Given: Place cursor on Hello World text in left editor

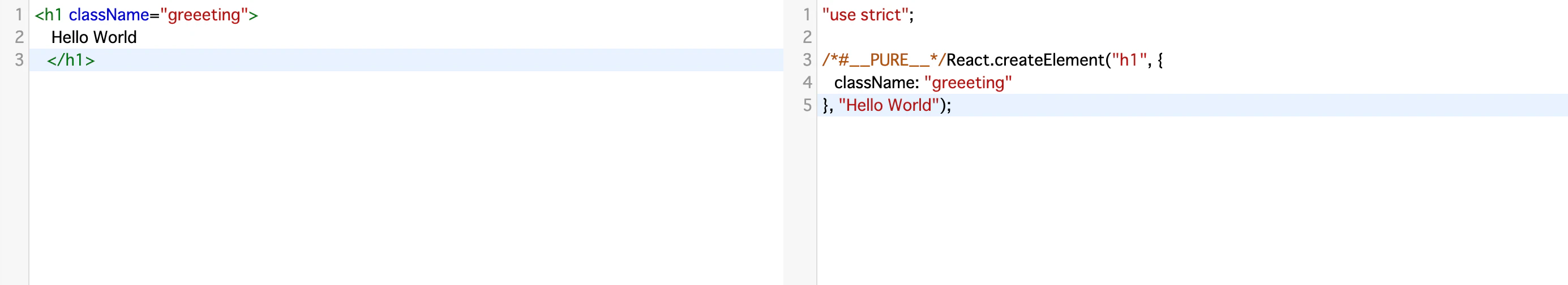Looking at the screenshot, I should pyautogui.click(x=94, y=37).
